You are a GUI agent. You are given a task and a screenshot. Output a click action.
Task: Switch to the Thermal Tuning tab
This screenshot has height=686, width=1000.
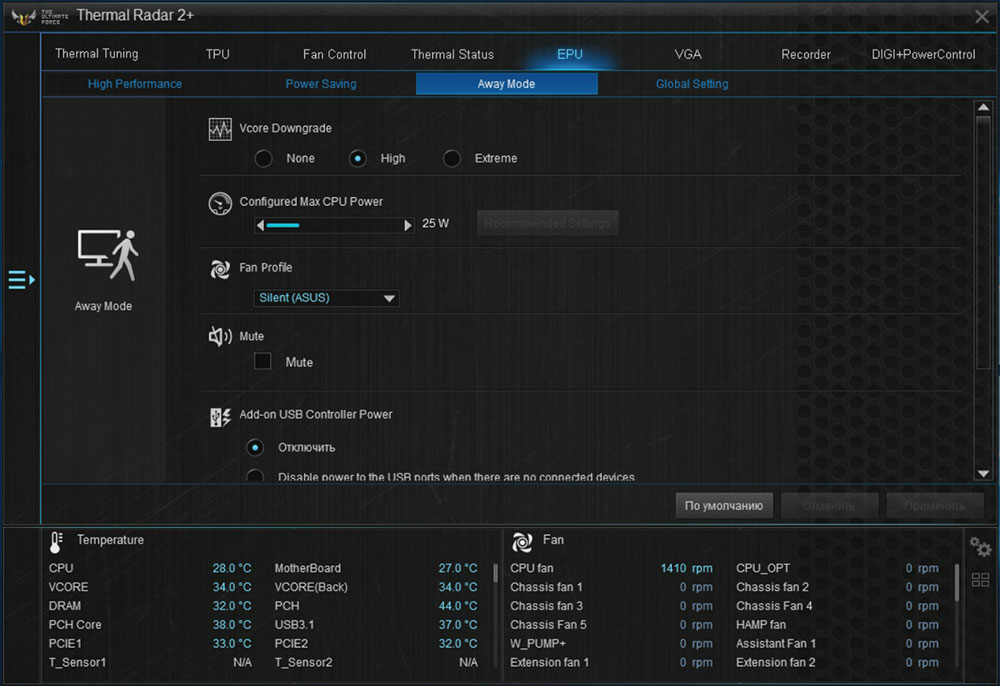[x=96, y=54]
